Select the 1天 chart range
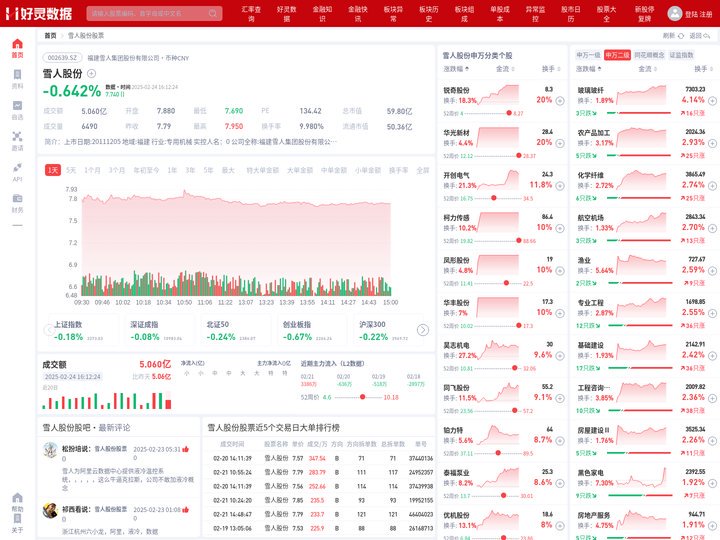The width and height of the screenshot is (720, 540). [53, 170]
